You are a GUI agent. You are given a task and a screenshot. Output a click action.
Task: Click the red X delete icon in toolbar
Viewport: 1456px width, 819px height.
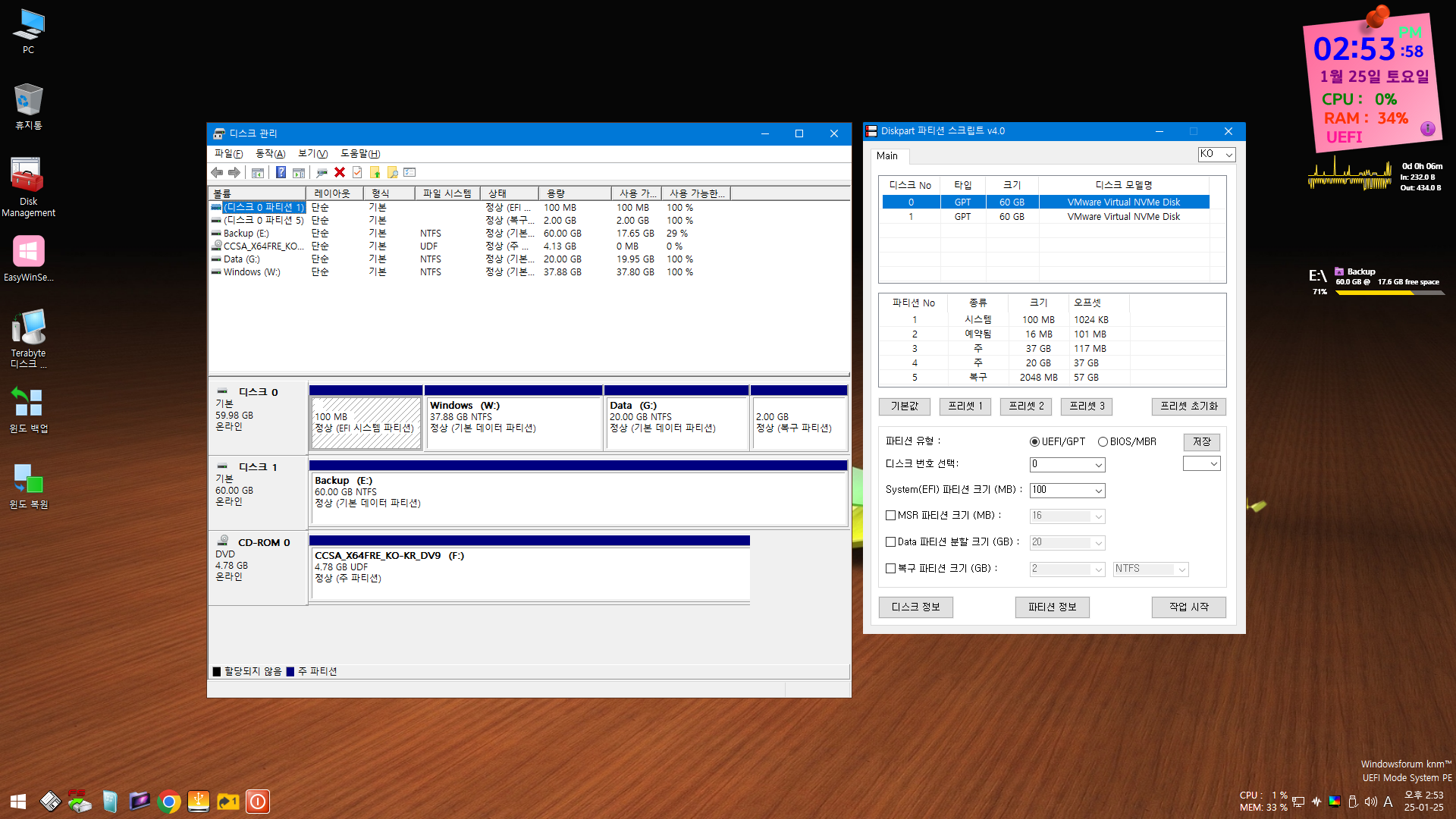[x=340, y=173]
